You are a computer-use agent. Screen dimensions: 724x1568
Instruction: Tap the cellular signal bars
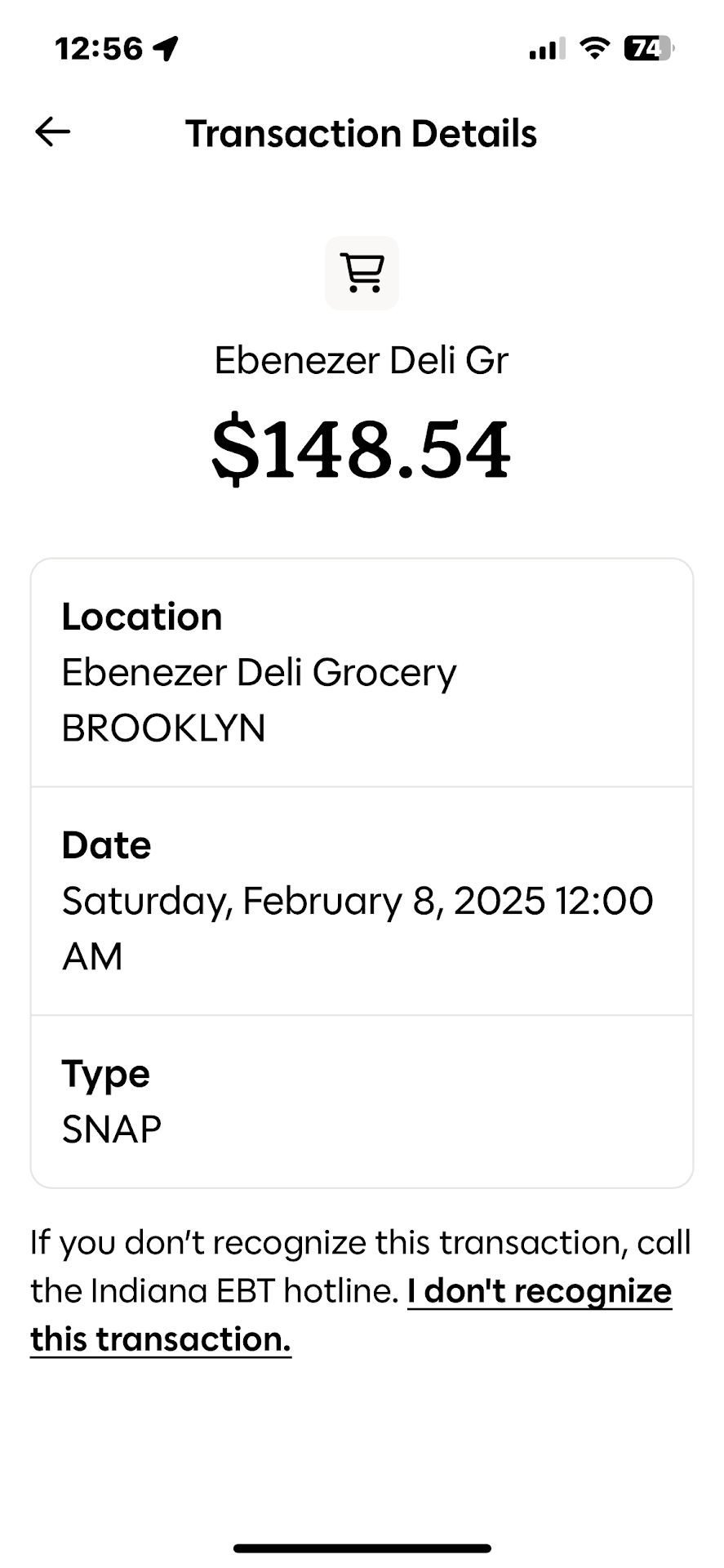click(546, 50)
